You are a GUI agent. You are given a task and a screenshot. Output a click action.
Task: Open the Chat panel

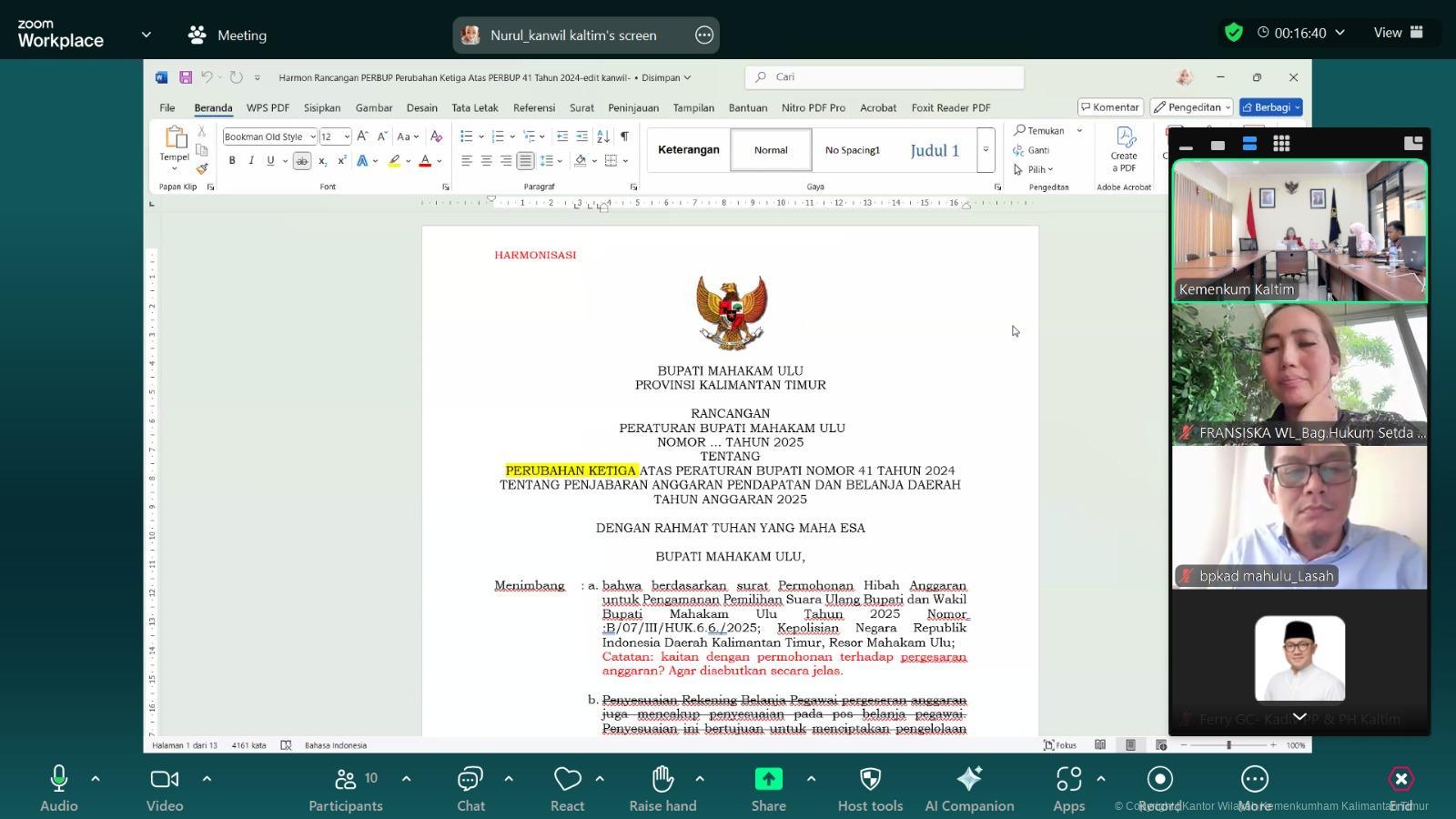(x=470, y=780)
